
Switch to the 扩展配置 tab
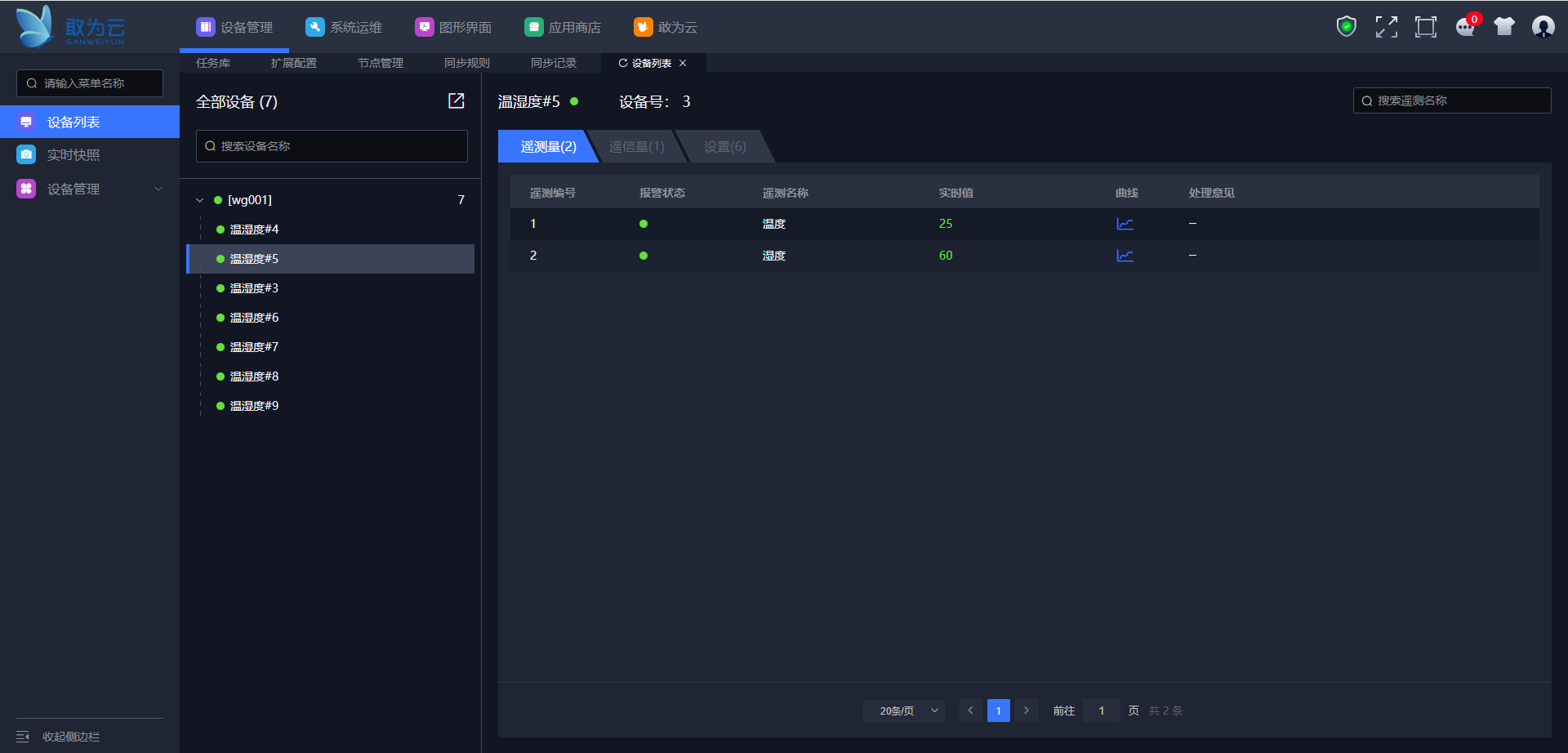coord(294,63)
